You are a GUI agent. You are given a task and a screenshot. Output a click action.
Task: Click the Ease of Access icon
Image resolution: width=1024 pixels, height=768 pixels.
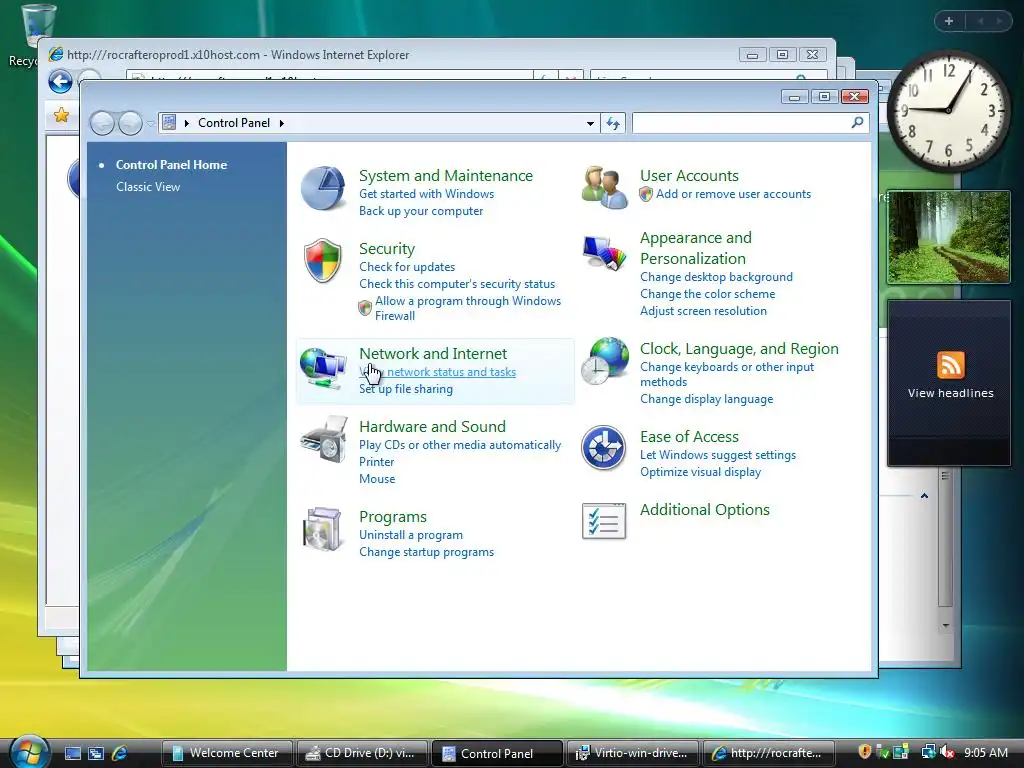[604, 447]
